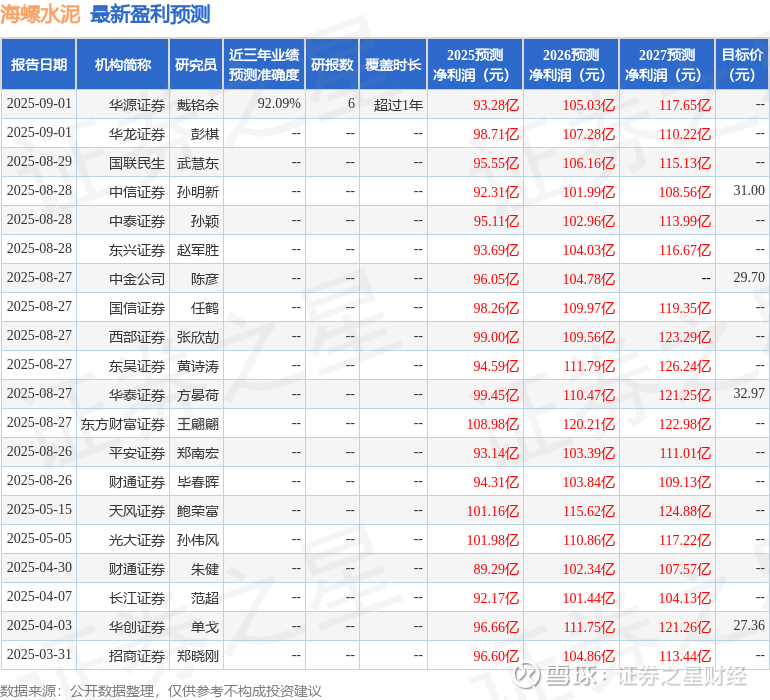This screenshot has width=770, height=700.
Task: Click 95.11亿 in 中泰证券 row
Action: (x=496, y=221)
